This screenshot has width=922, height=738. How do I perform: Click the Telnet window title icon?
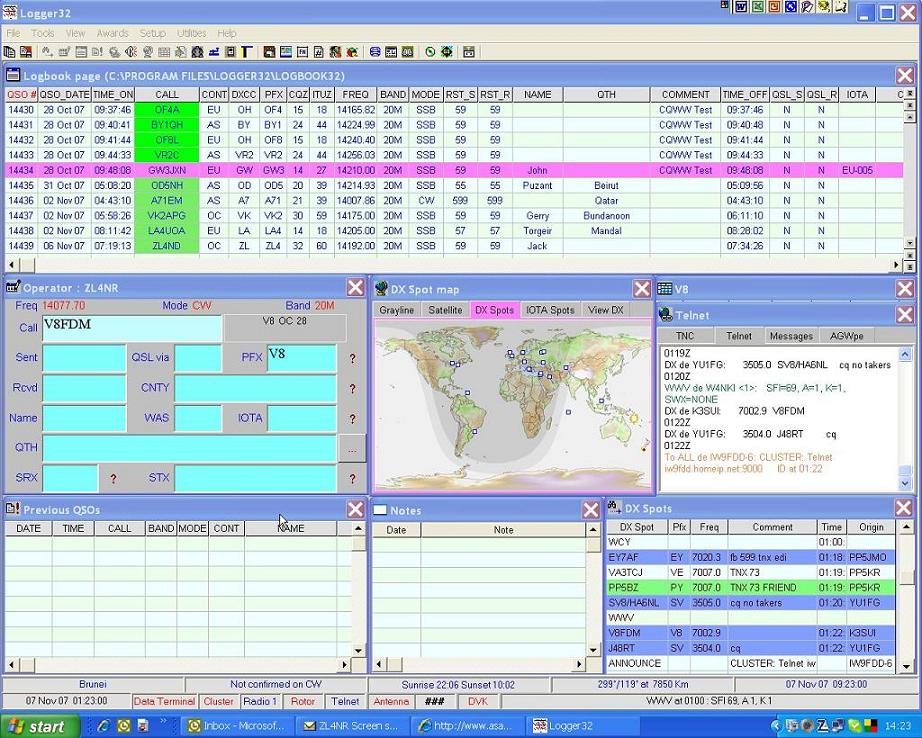coord(665,315)
